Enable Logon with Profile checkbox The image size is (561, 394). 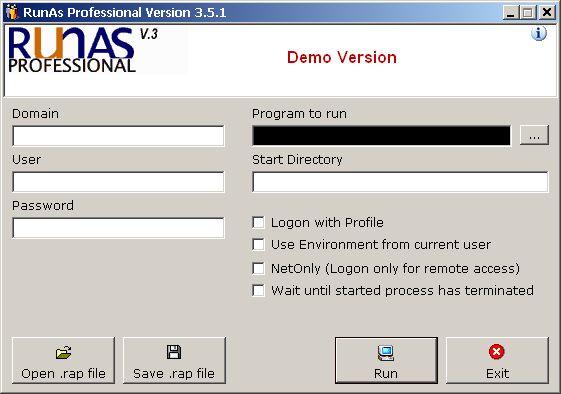pyautogui.click(x=258, y=223)
